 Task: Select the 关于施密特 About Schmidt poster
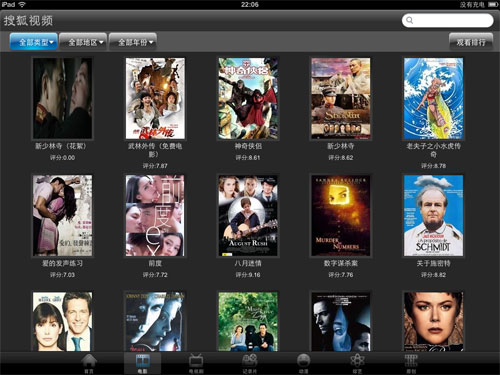coord(433,216)
